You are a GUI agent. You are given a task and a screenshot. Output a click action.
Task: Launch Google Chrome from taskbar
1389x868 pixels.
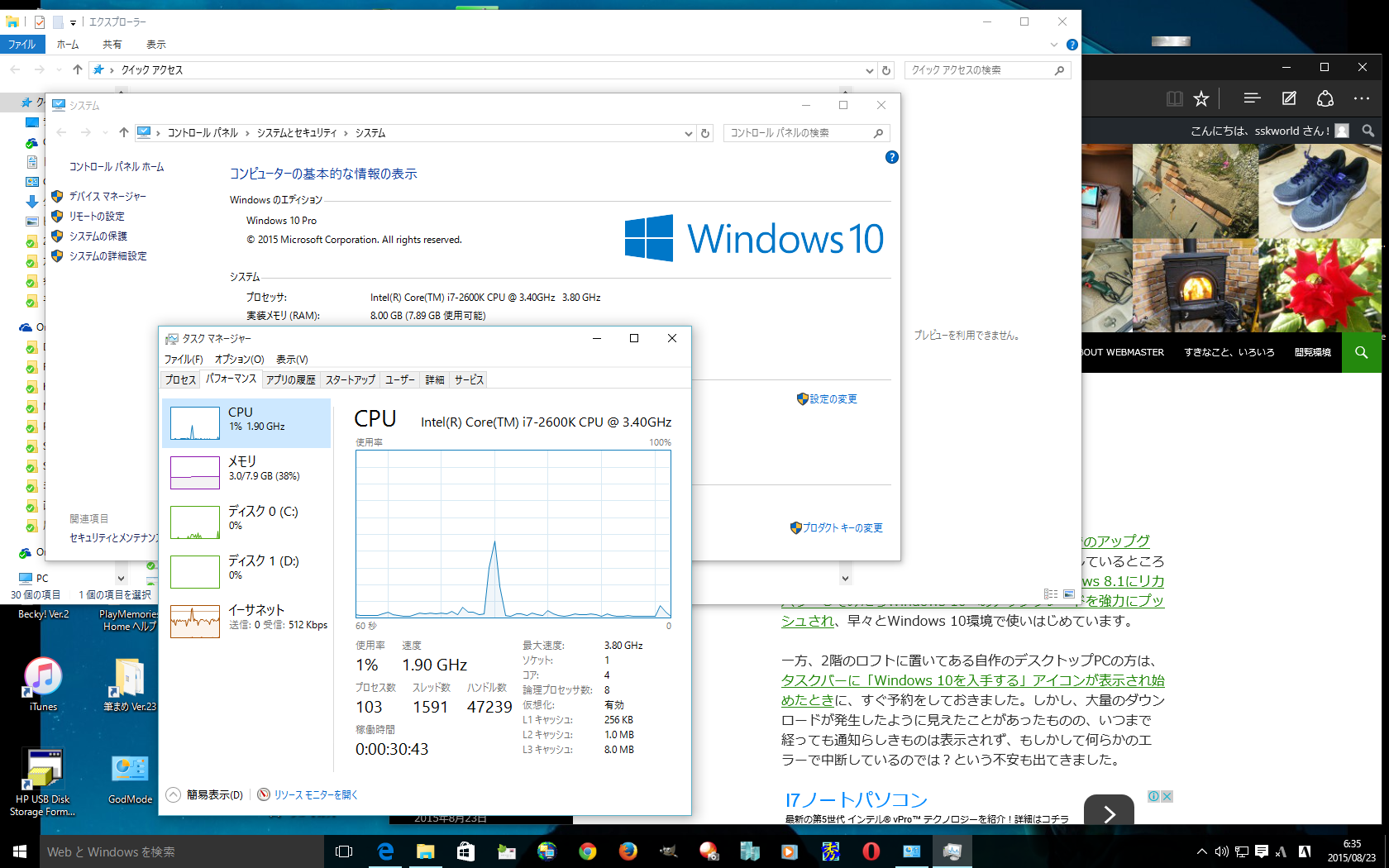point(587,851)
